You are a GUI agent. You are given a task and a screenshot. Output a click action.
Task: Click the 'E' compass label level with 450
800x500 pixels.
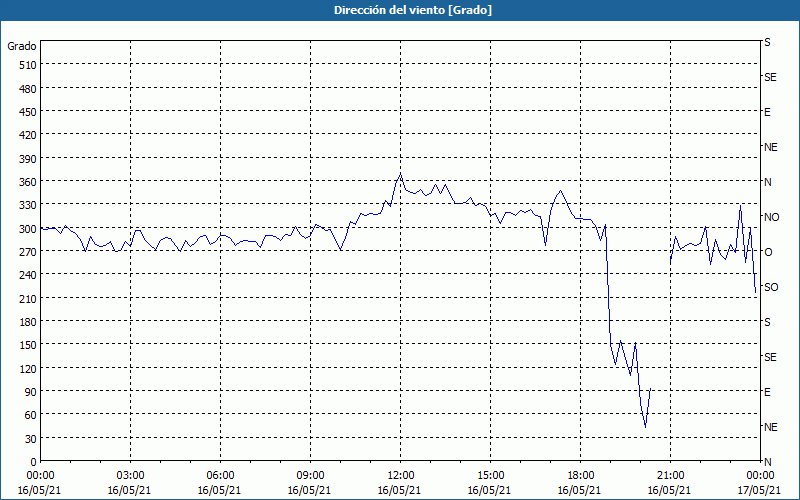click(767, 112)
